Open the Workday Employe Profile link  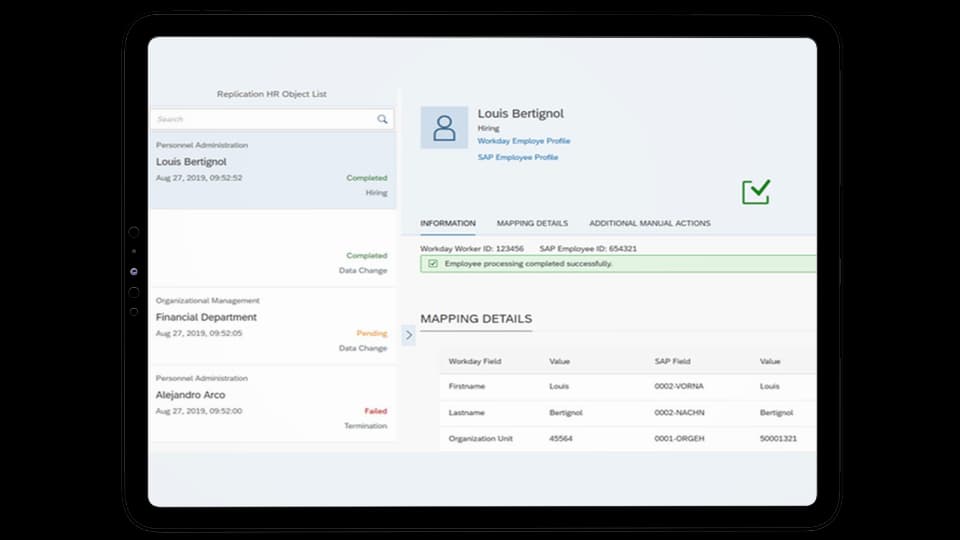pos(523,141)
